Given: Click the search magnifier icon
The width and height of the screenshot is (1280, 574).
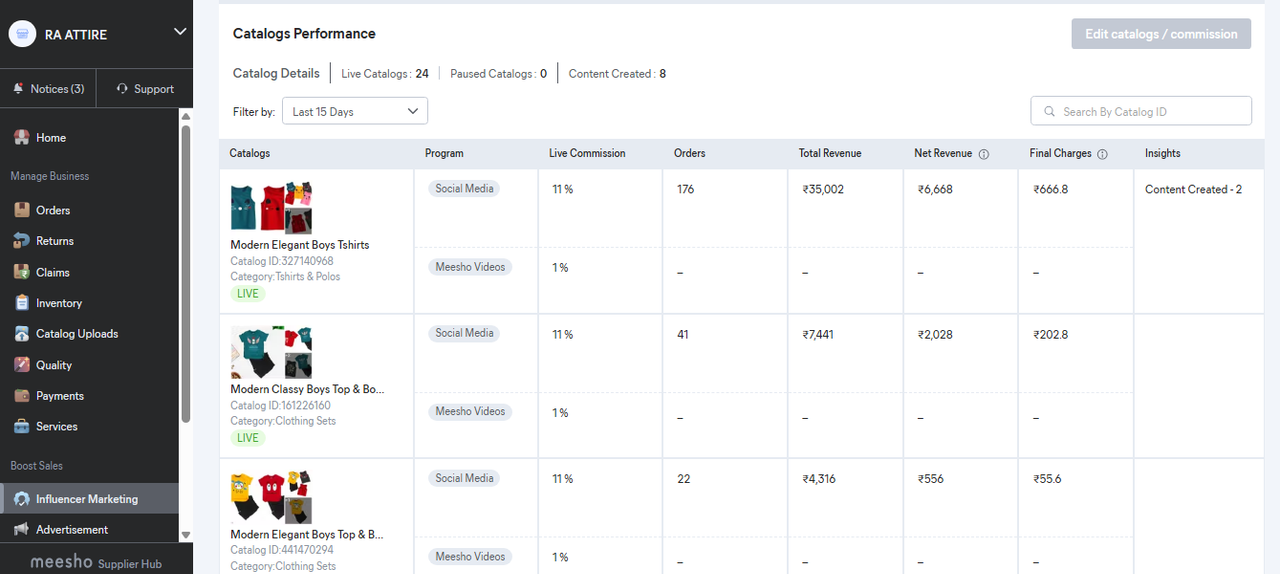Looking at the screenshot, I should [1049, 112].
